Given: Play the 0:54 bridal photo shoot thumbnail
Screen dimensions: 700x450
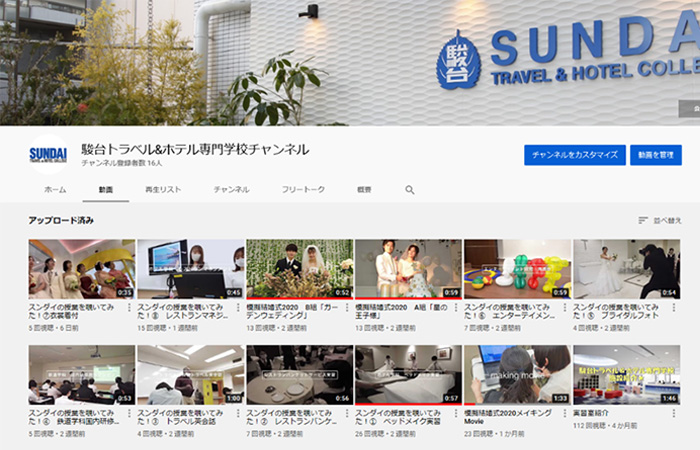Looking at the screenshot, I should coord(627,269).
